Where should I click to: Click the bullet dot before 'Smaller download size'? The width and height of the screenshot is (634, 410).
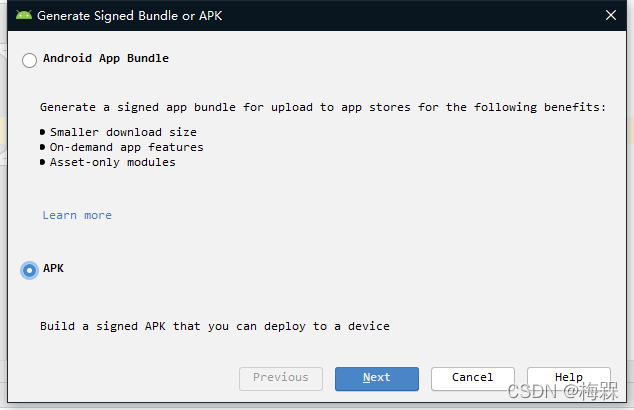(43, 132)
